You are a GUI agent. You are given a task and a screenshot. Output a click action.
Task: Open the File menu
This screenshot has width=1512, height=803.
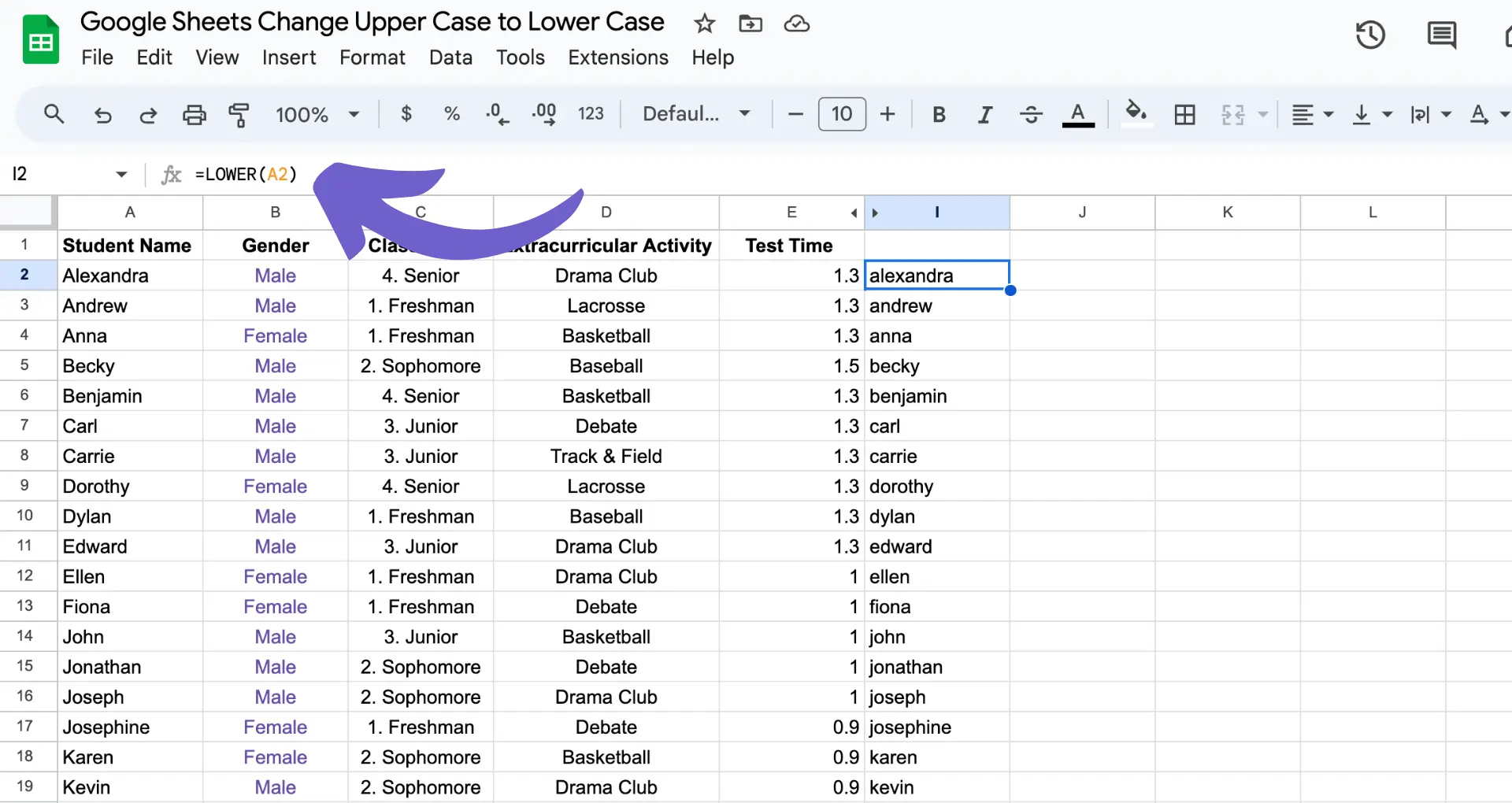point(97,57)
